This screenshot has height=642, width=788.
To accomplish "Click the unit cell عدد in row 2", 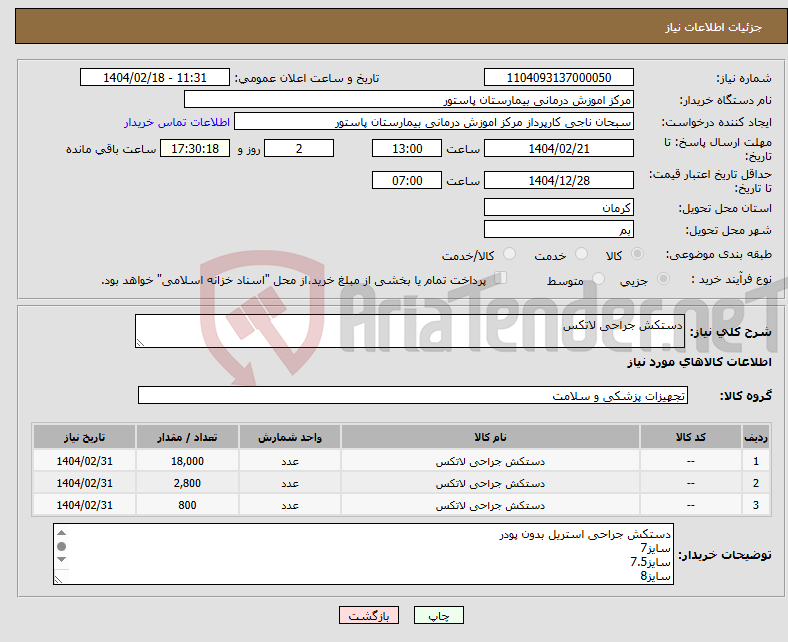I will tap(290, 483).
